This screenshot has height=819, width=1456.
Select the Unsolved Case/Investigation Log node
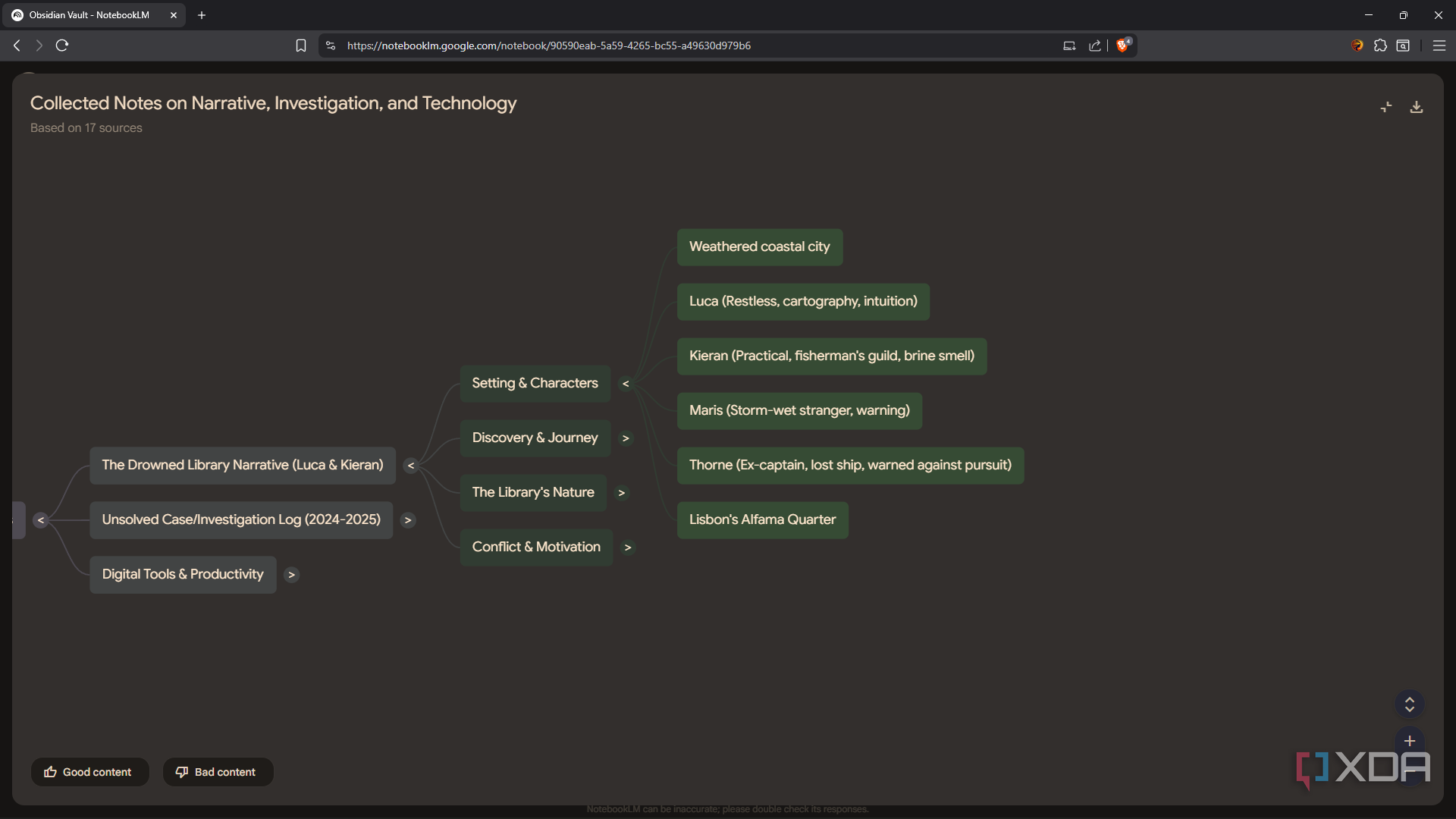[x=241, y=520]
